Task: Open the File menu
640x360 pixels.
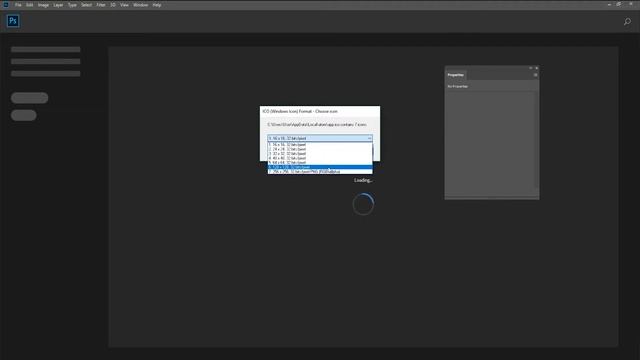Action: click(18, 5)
